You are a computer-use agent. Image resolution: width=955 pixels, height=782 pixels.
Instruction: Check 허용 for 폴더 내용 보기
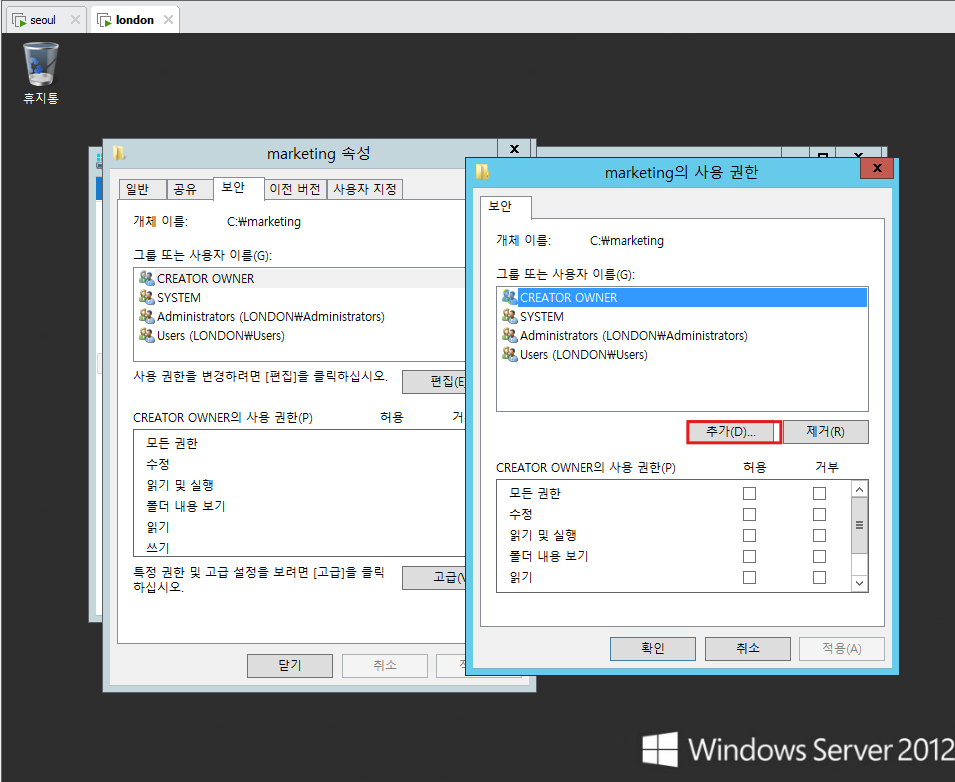tap(749, 557)
